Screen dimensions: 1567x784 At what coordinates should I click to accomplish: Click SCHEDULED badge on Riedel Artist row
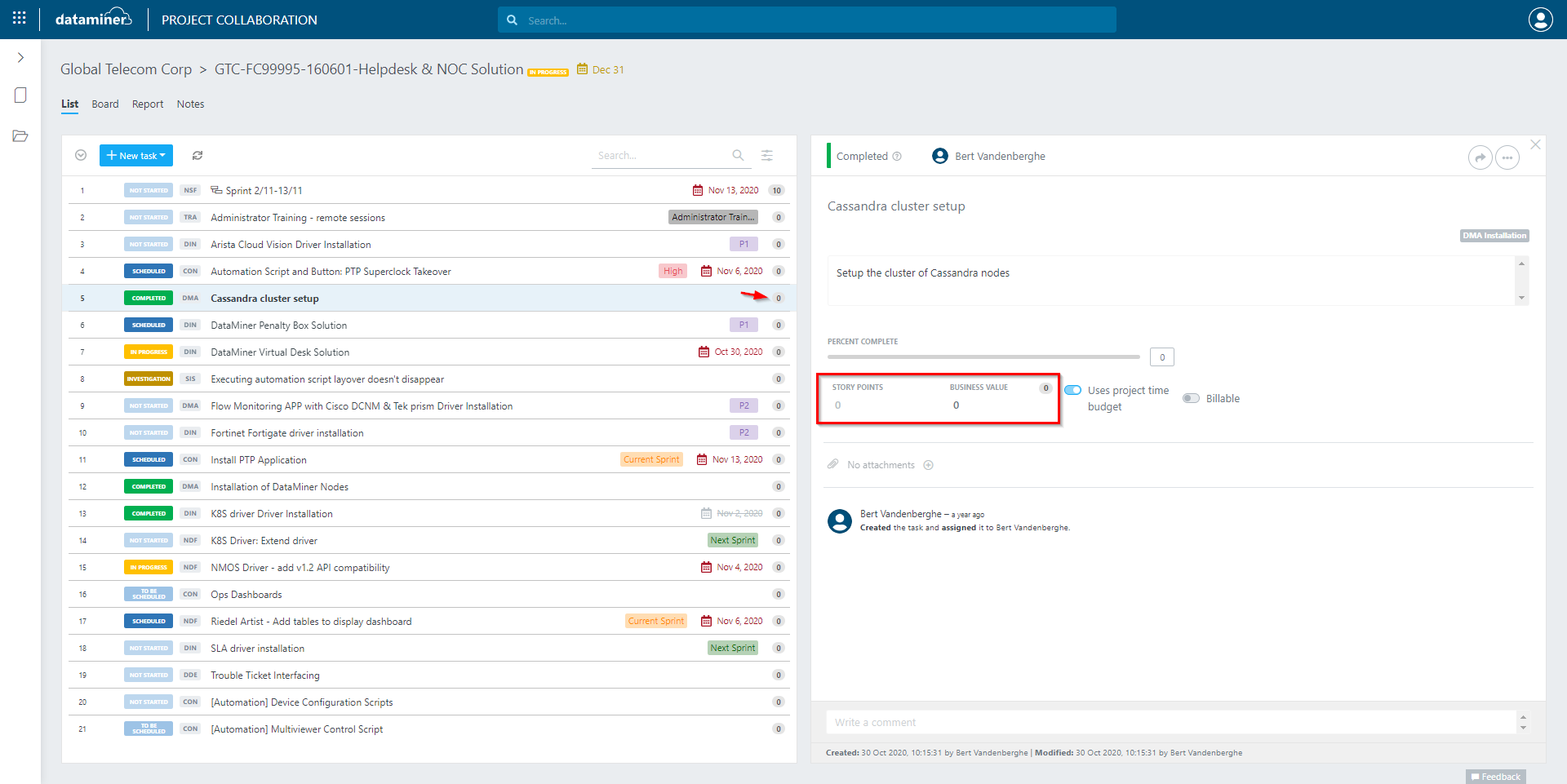(149, 622)
